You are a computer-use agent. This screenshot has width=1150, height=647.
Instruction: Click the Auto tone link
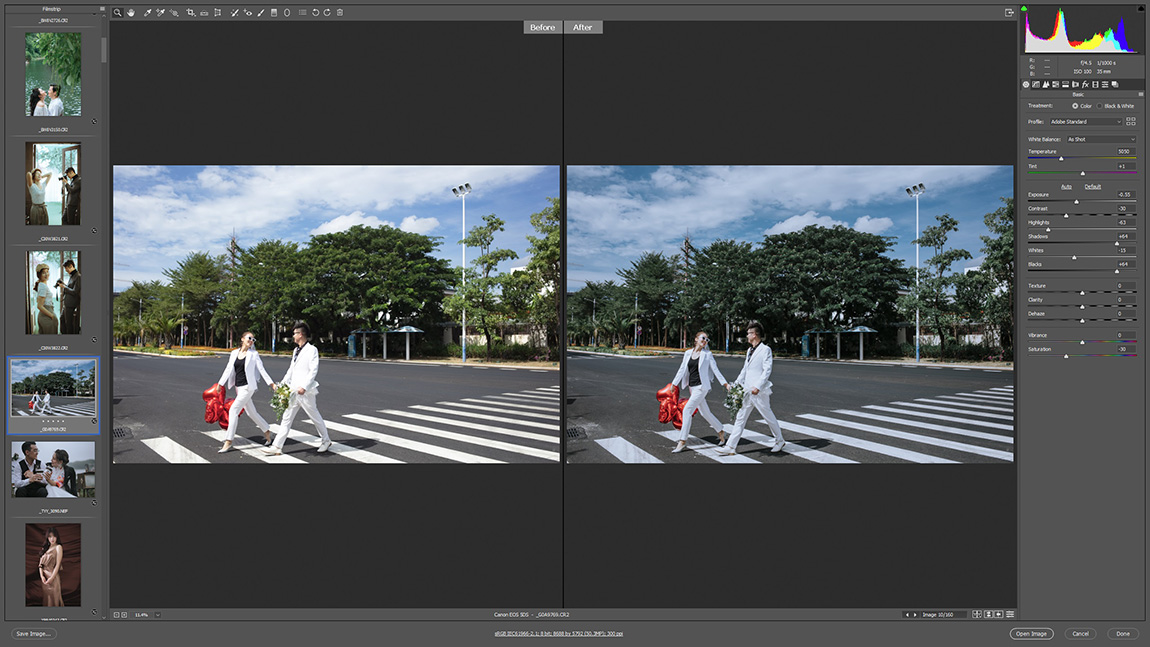tap(1066, 186)
